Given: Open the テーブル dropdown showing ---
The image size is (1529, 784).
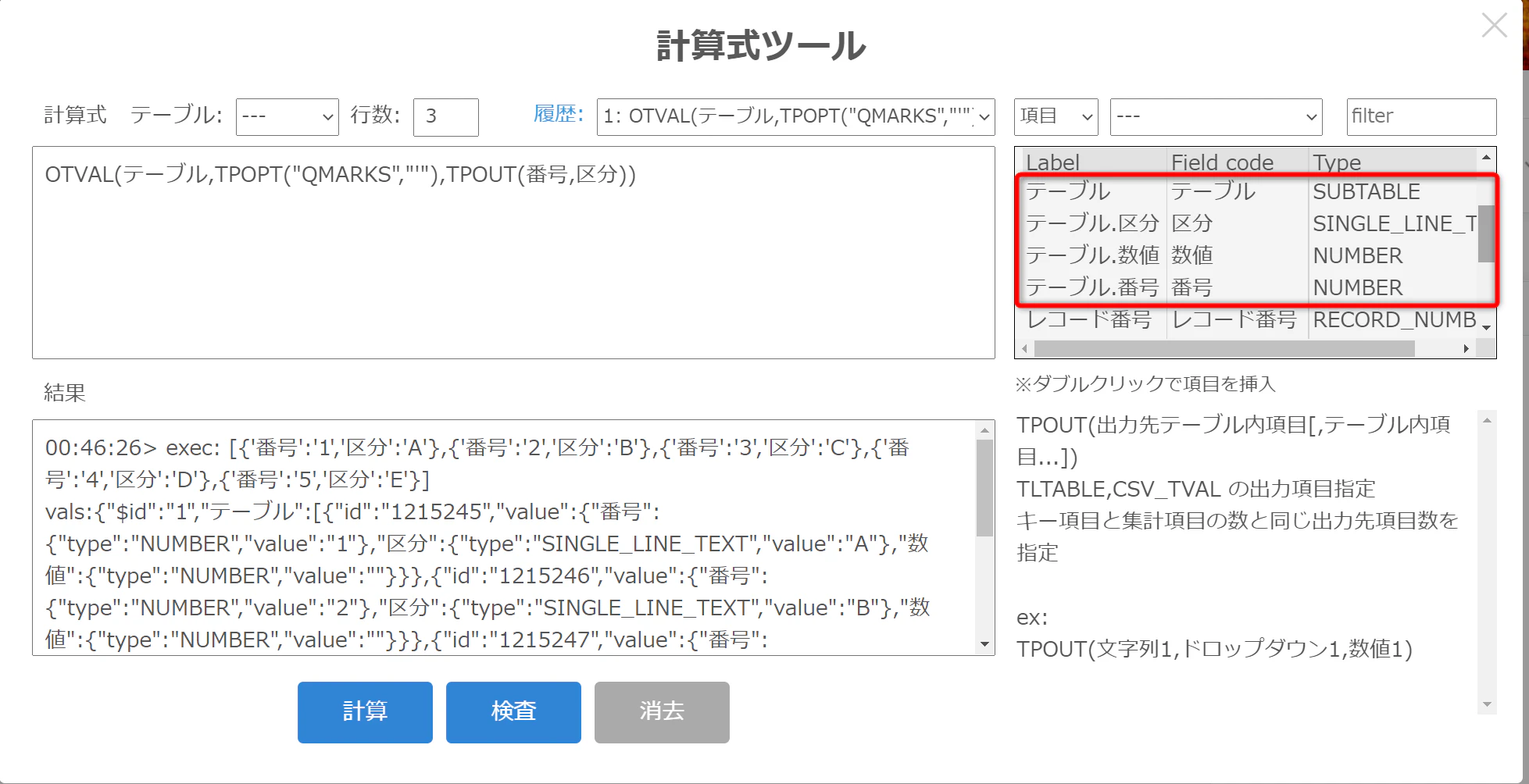Looking at the screenshot, I should pyautogui.click(x=287, y=117).
